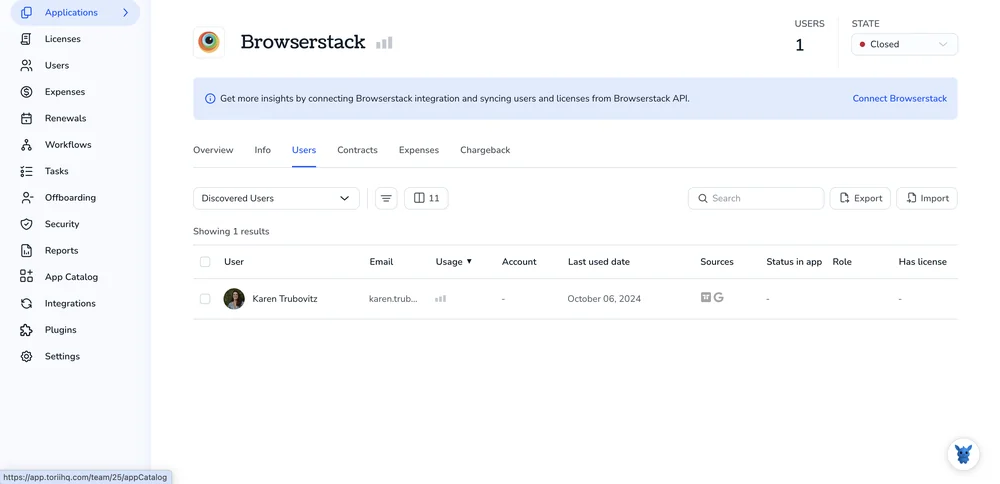1000x484 pixels.
Task: Open the Settings gear icon
Action: tap(26, 356)
